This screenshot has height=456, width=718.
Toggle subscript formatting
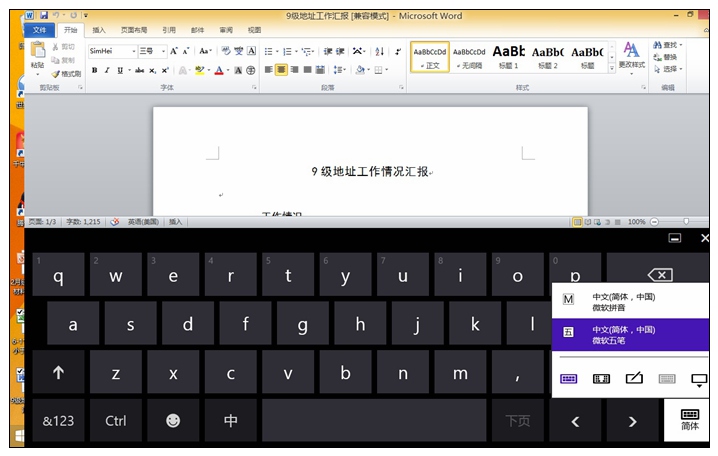[152, 70]
